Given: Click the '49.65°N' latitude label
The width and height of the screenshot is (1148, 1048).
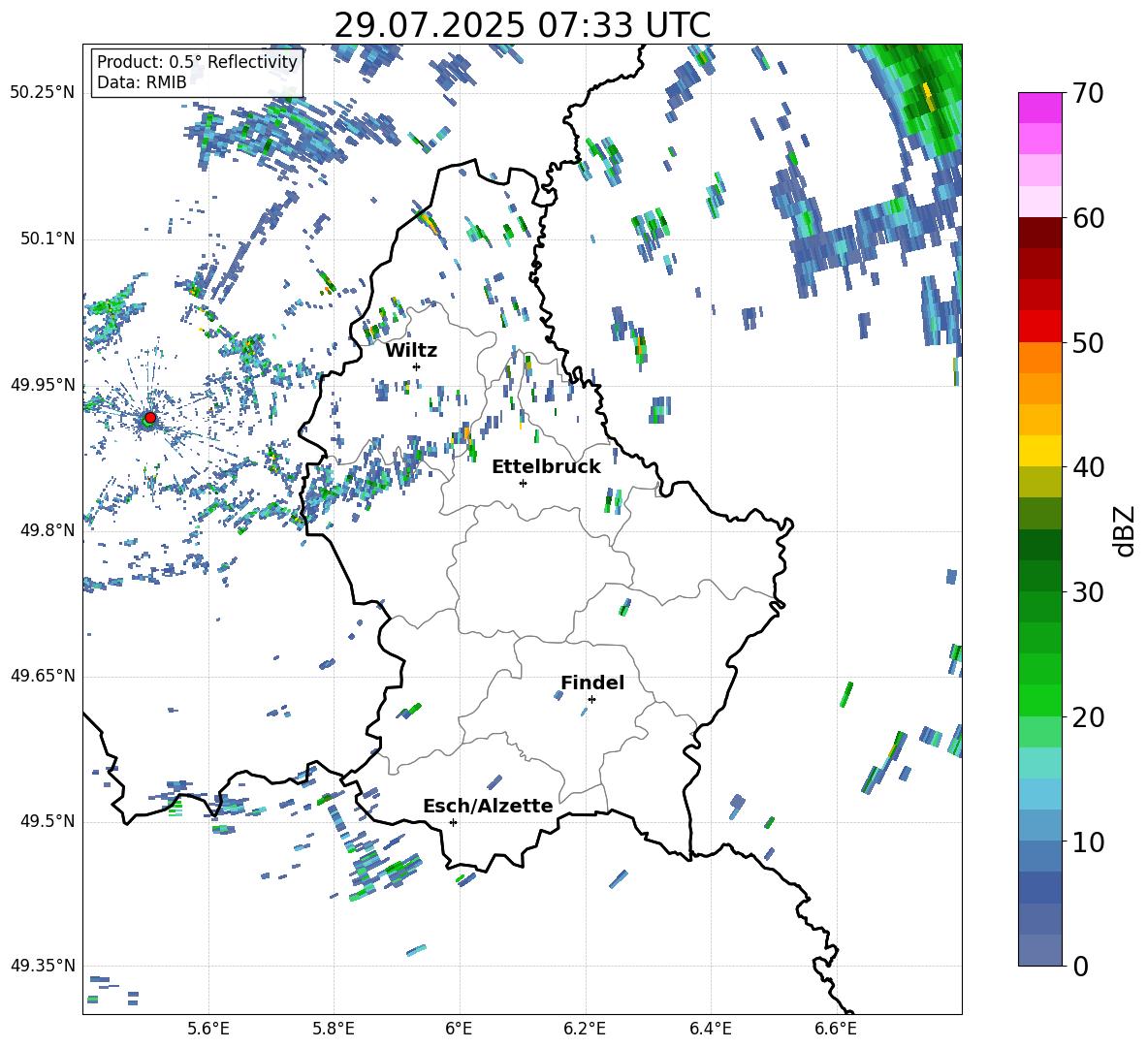Looking at the screenshot, I should [43, 675].
